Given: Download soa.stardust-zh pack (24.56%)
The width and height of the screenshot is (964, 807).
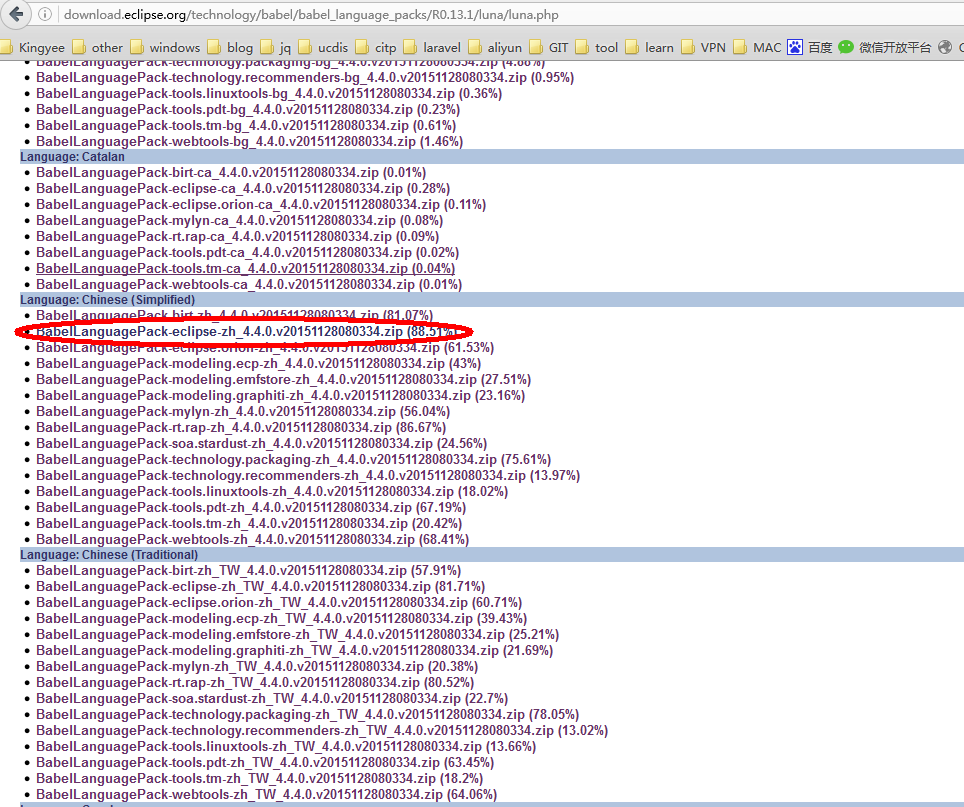Looking at the screenshot, I should click(261, 443).
